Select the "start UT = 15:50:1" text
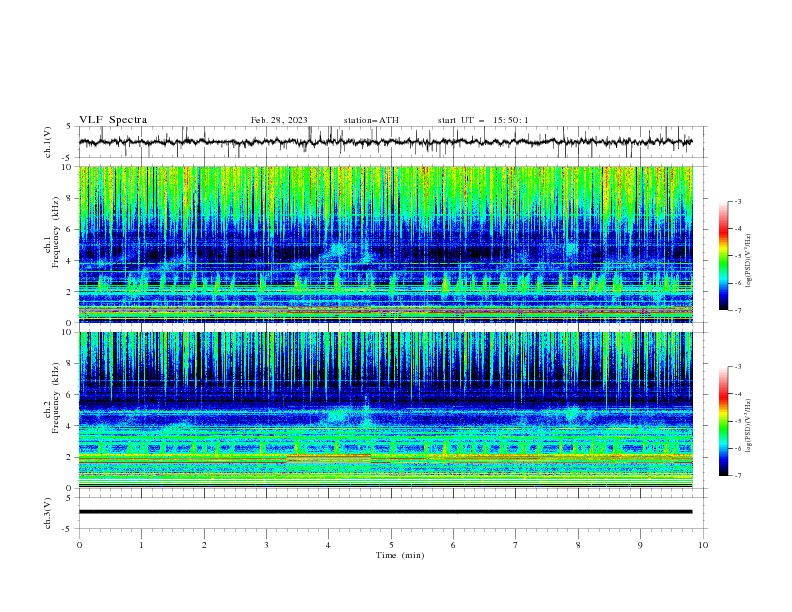792x612 pixels. [483, 120]
